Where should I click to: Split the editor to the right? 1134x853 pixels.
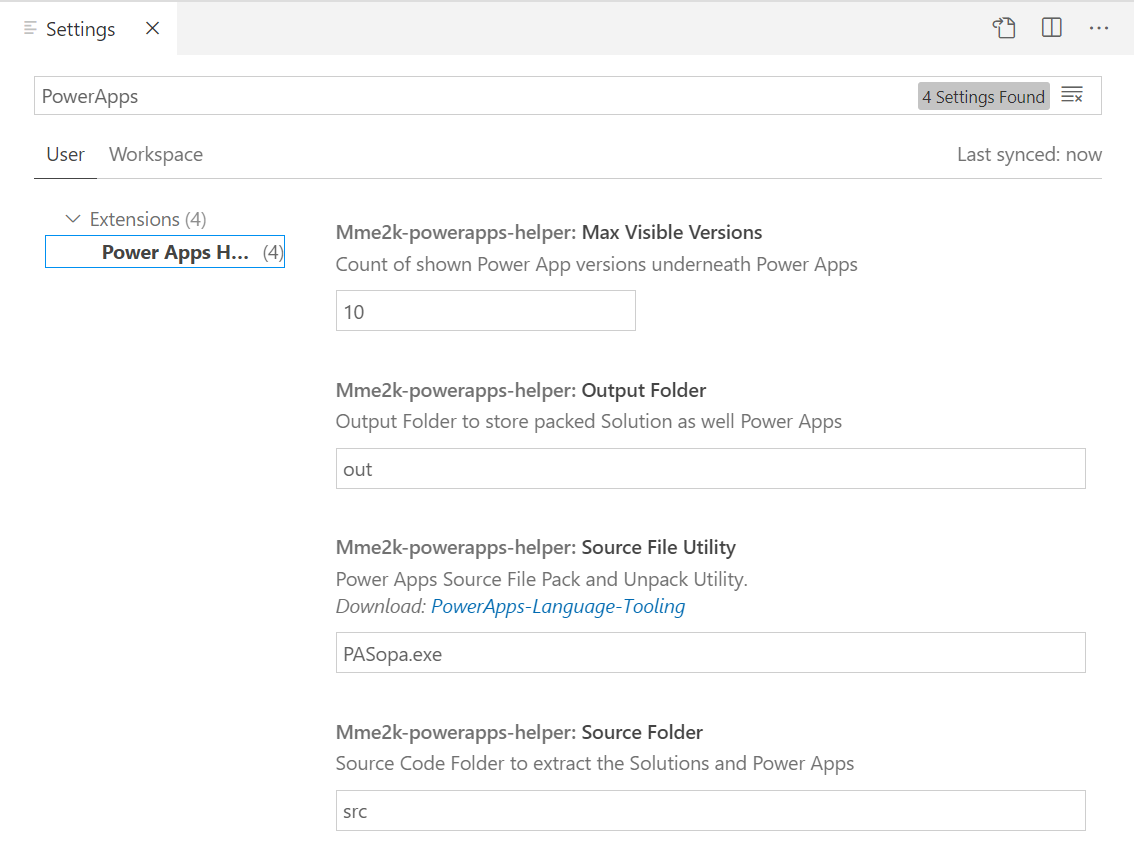1052,28
